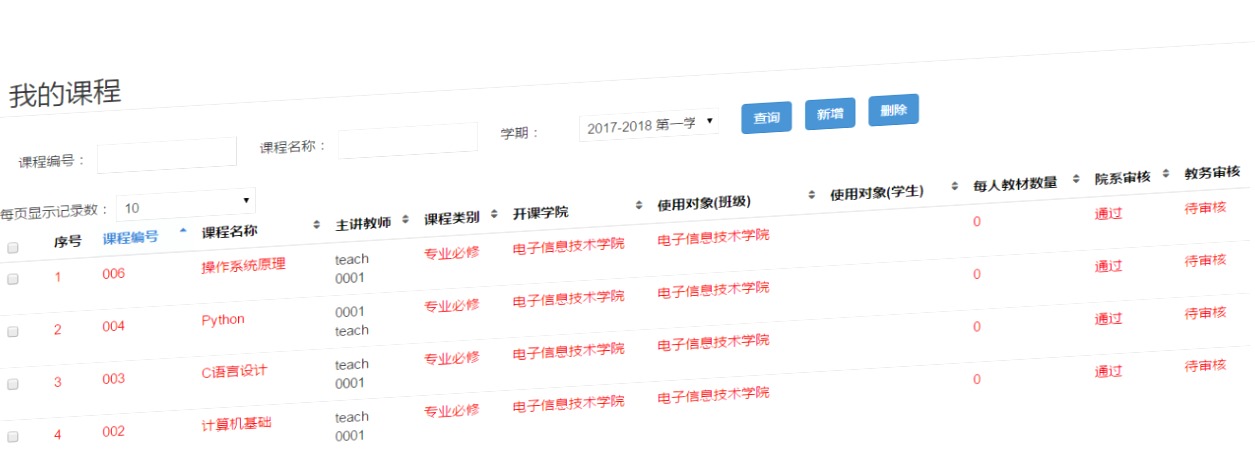
Task: Click sort arrows for 开课学院 column
Action: coord(638,205)
